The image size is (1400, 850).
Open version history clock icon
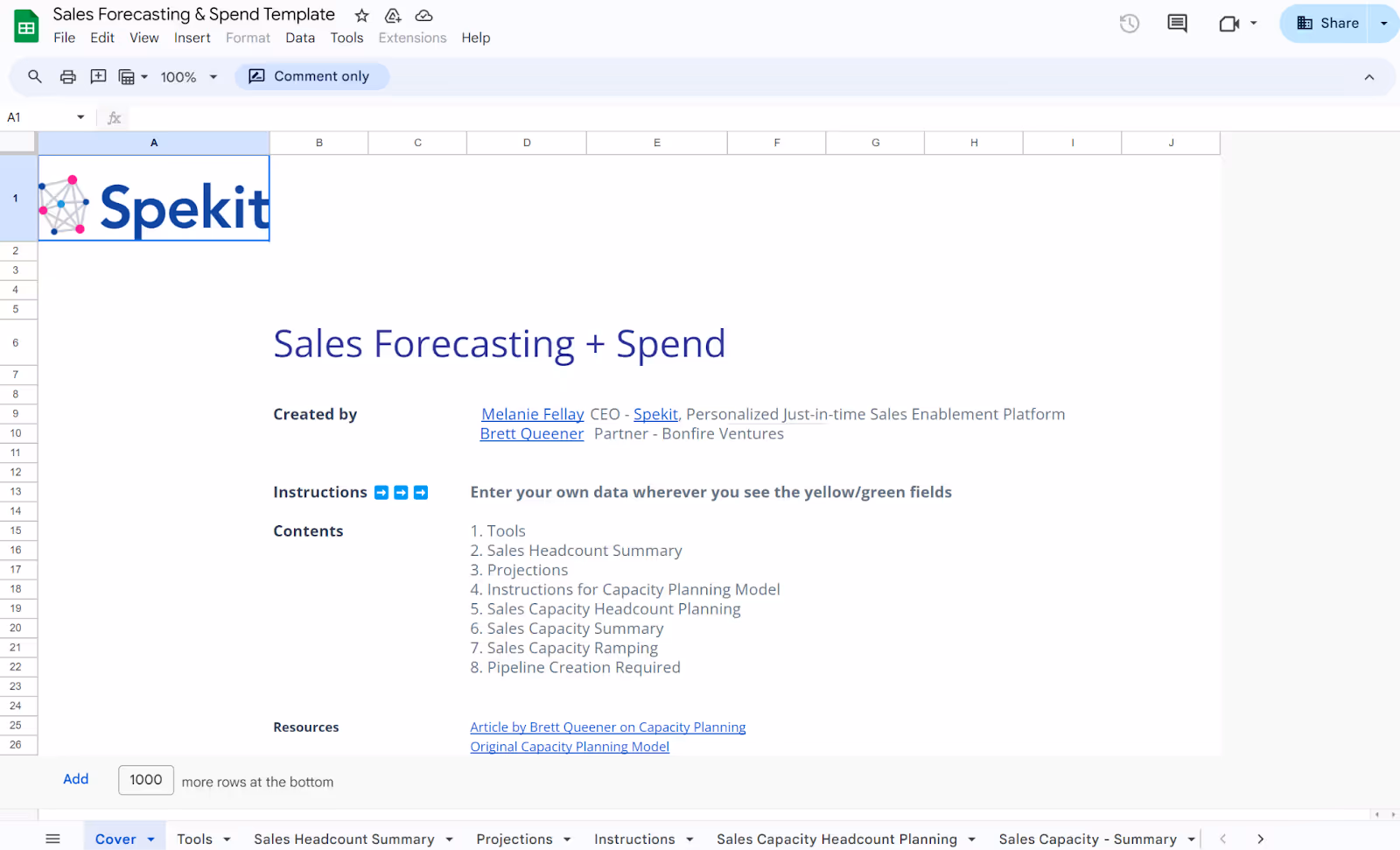(1129, 24)
